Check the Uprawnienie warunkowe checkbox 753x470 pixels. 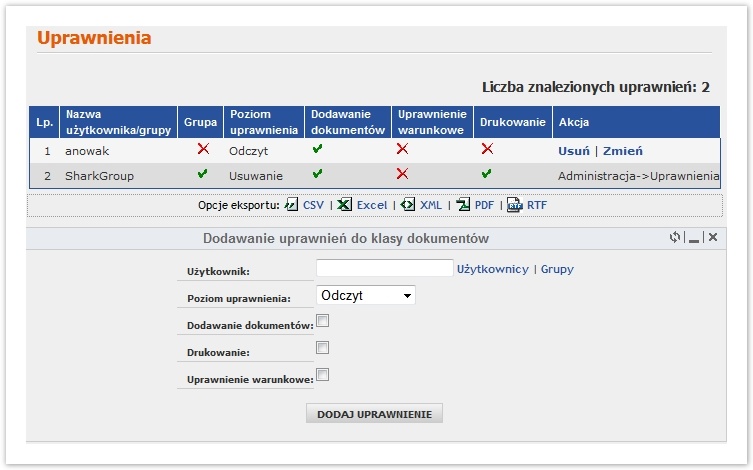coord(323,375)
